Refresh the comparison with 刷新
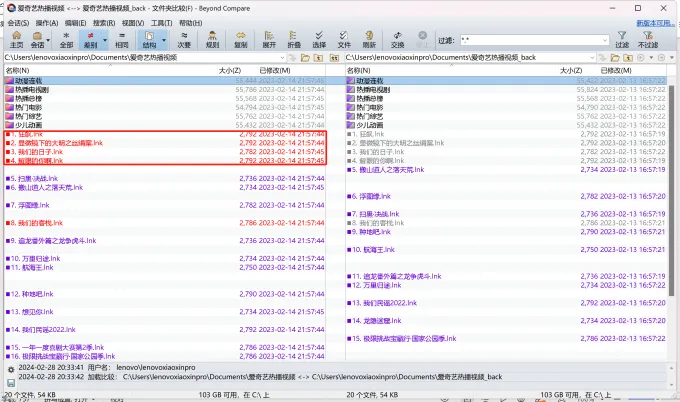This screenshot has height=402, width=680. [369, 39]
